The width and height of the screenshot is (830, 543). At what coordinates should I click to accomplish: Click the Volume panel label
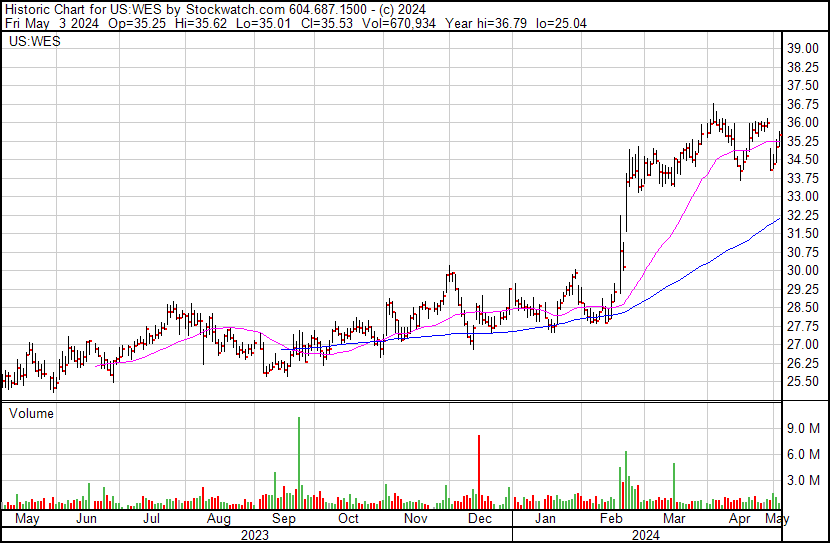(31, 413)
